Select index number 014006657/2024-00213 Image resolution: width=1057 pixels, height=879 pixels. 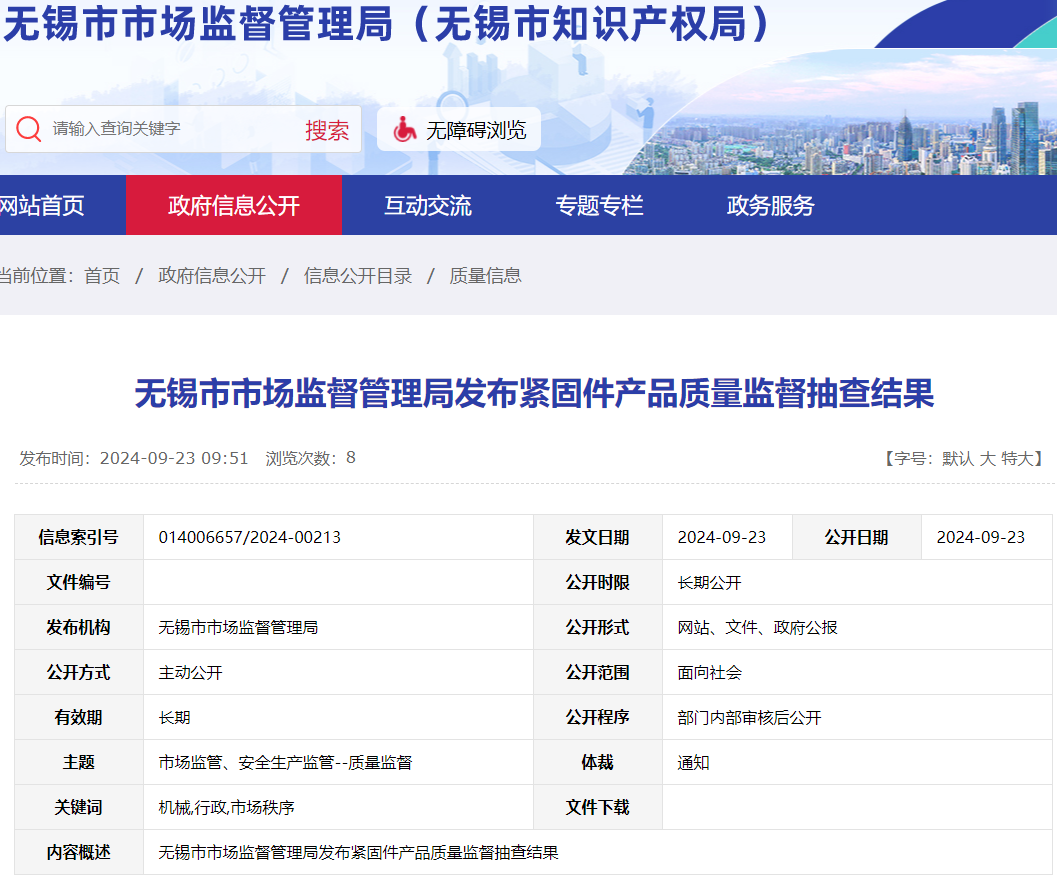[249, 537]
